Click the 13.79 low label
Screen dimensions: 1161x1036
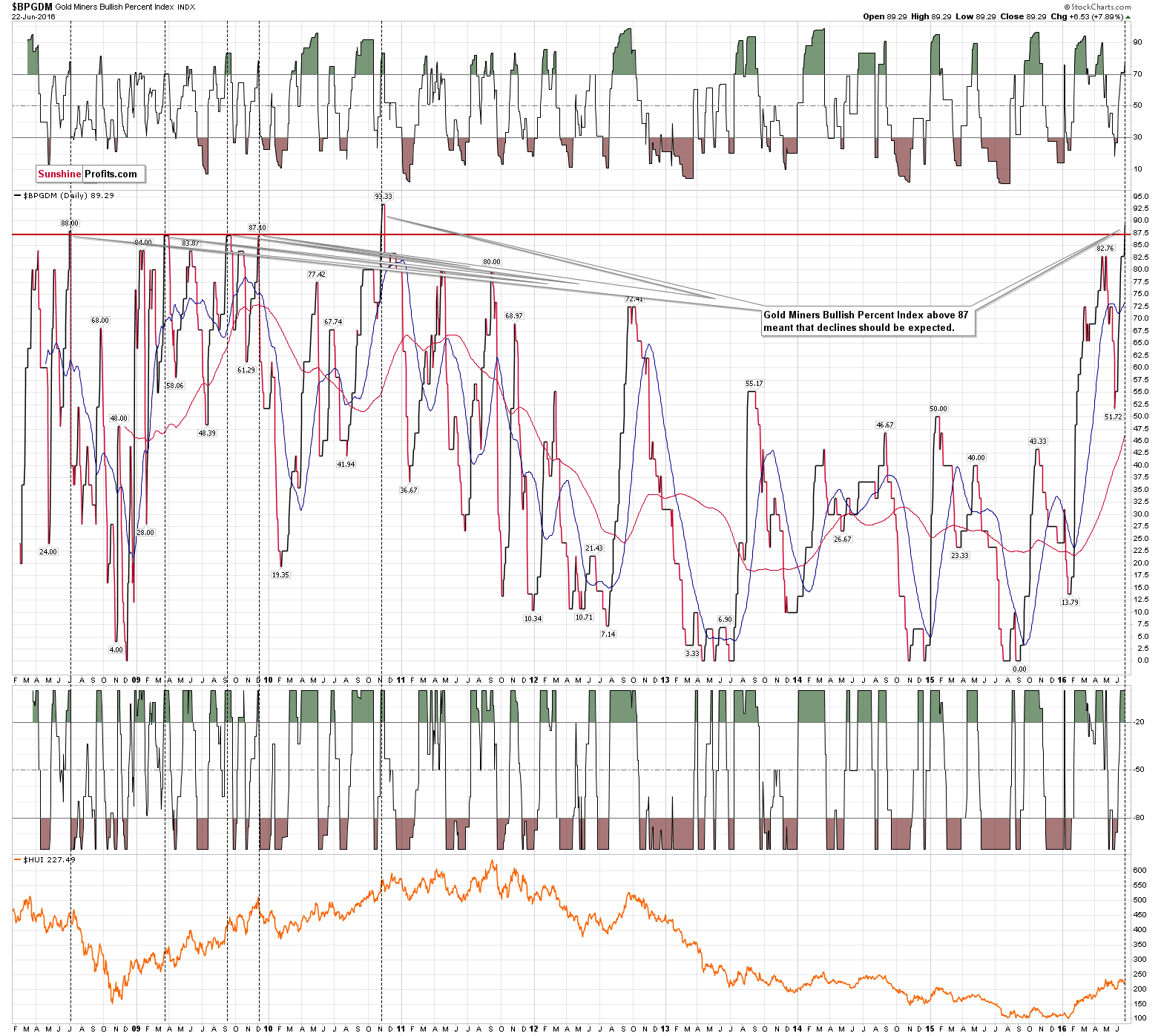coord(1070,603)
